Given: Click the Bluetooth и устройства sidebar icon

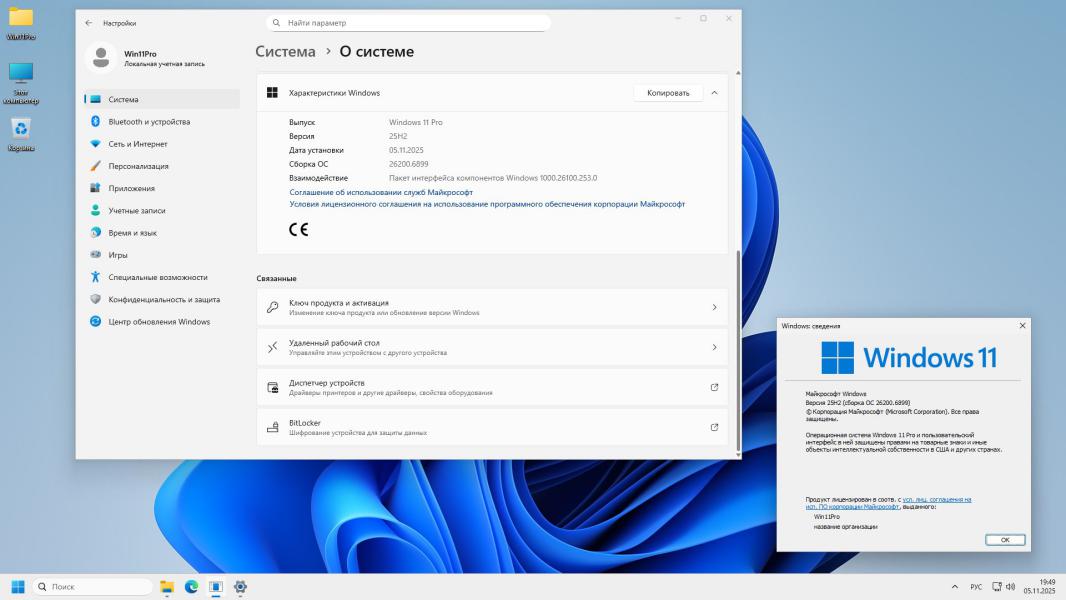Looking at the screenshot, I should click(96, 122).
